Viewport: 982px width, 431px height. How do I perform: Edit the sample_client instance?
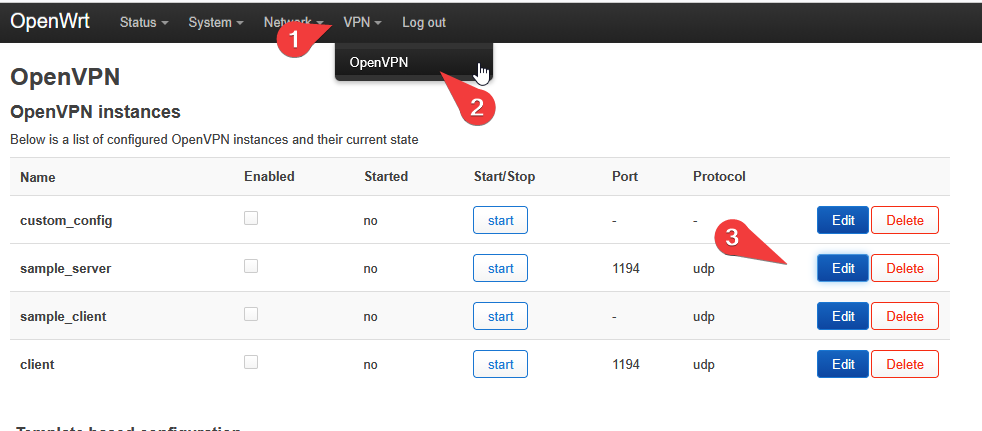click(843, 316)
